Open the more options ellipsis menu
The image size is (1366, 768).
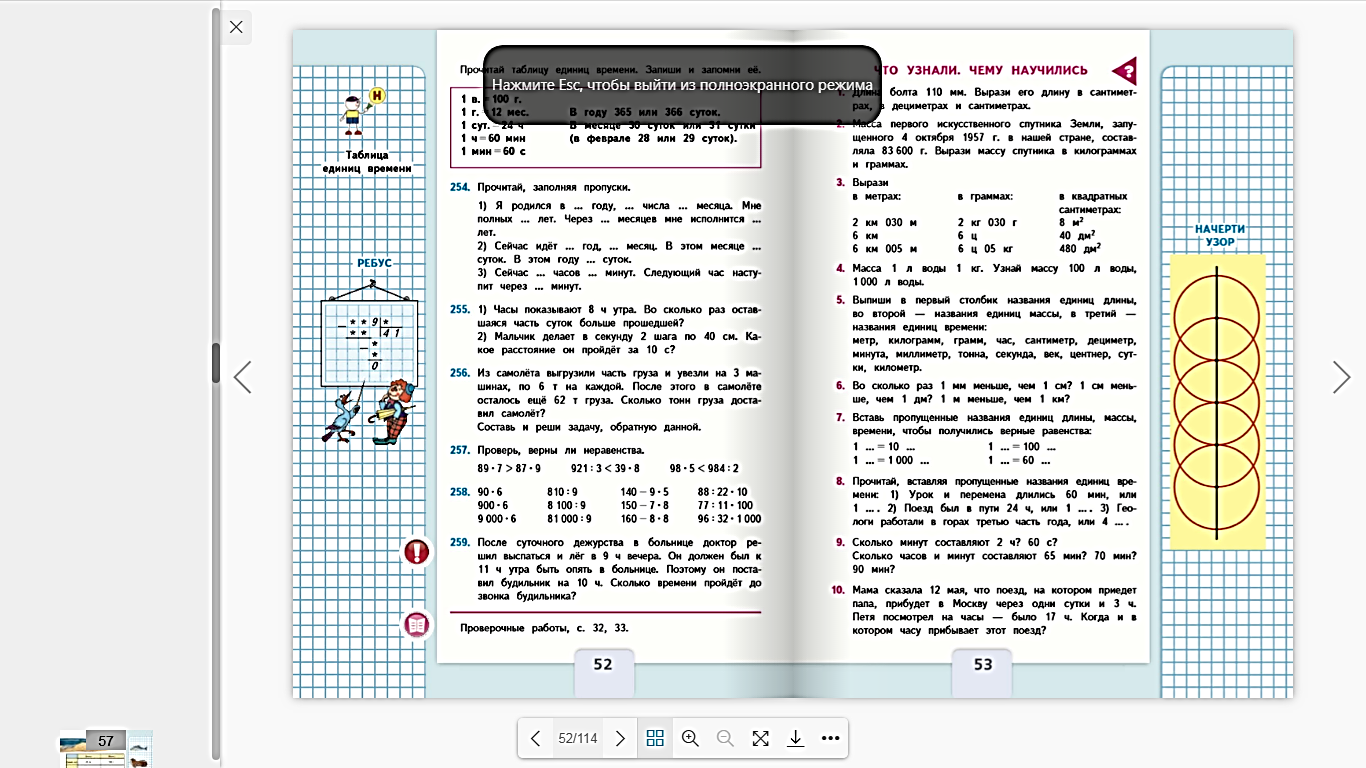pos(830,739)
